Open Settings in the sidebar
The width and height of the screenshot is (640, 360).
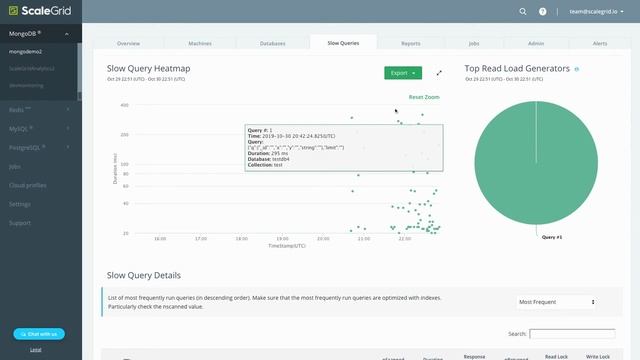[20, 204]
